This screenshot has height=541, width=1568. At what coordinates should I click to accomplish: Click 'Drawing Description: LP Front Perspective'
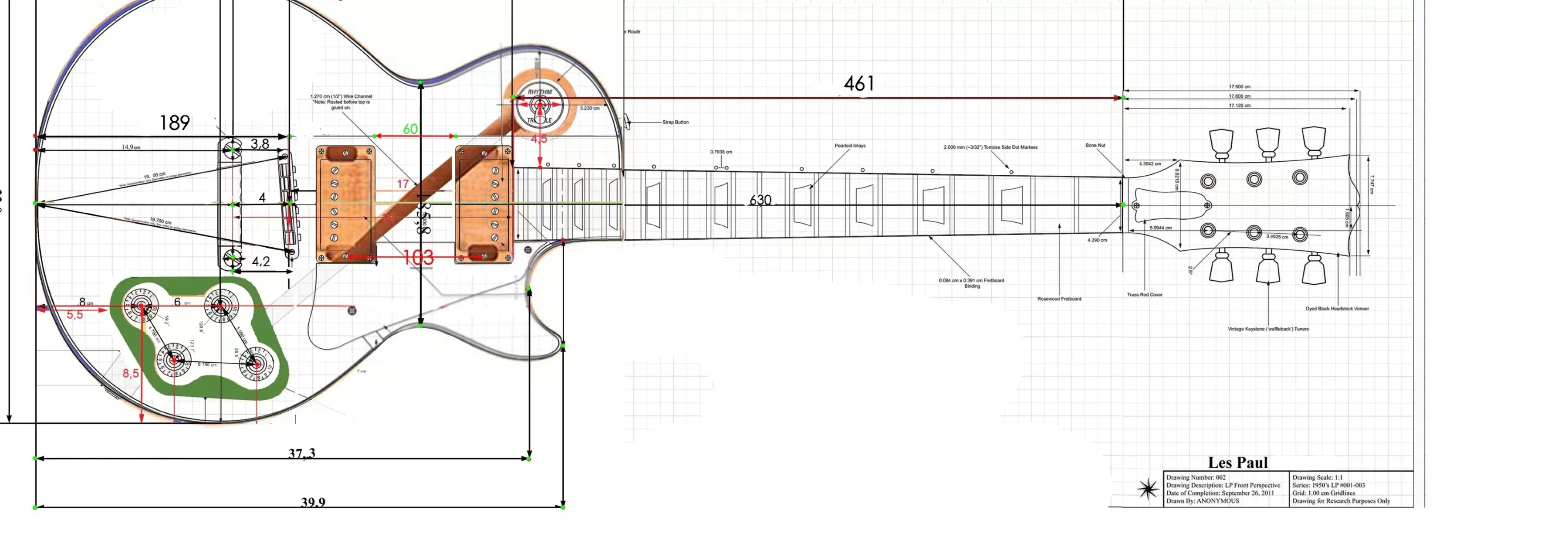coord(1223,485)
